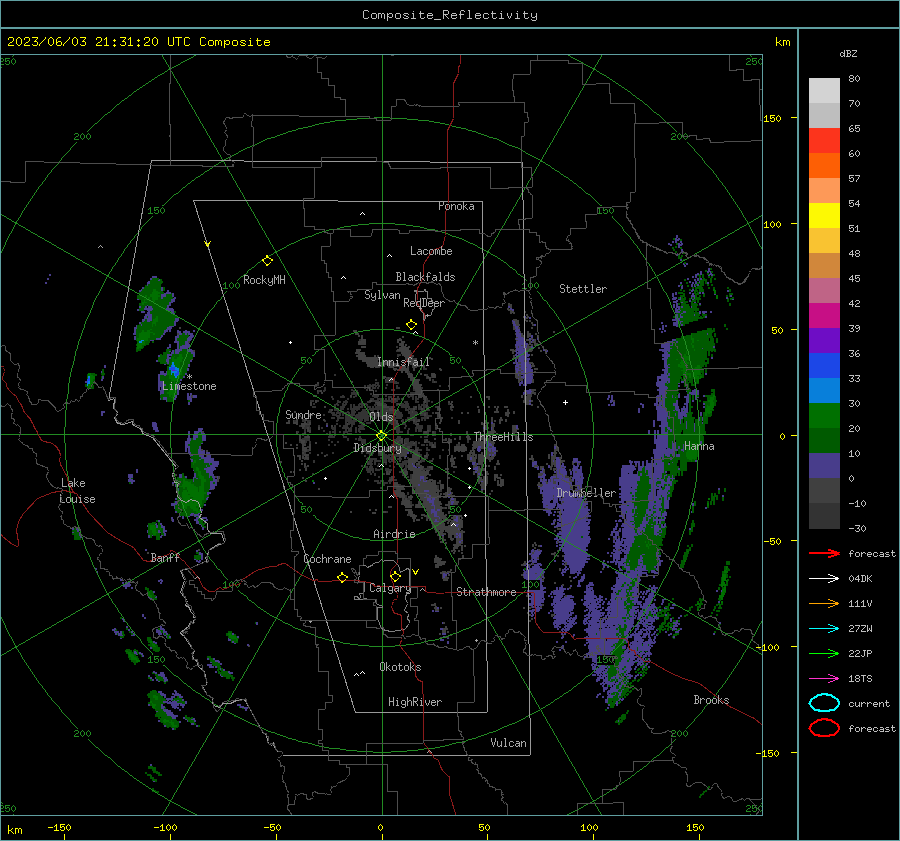Screen dimensions: 900x841
Task: Pick the purple 36-39 dBZ swatch
Action: pos(824,340)
